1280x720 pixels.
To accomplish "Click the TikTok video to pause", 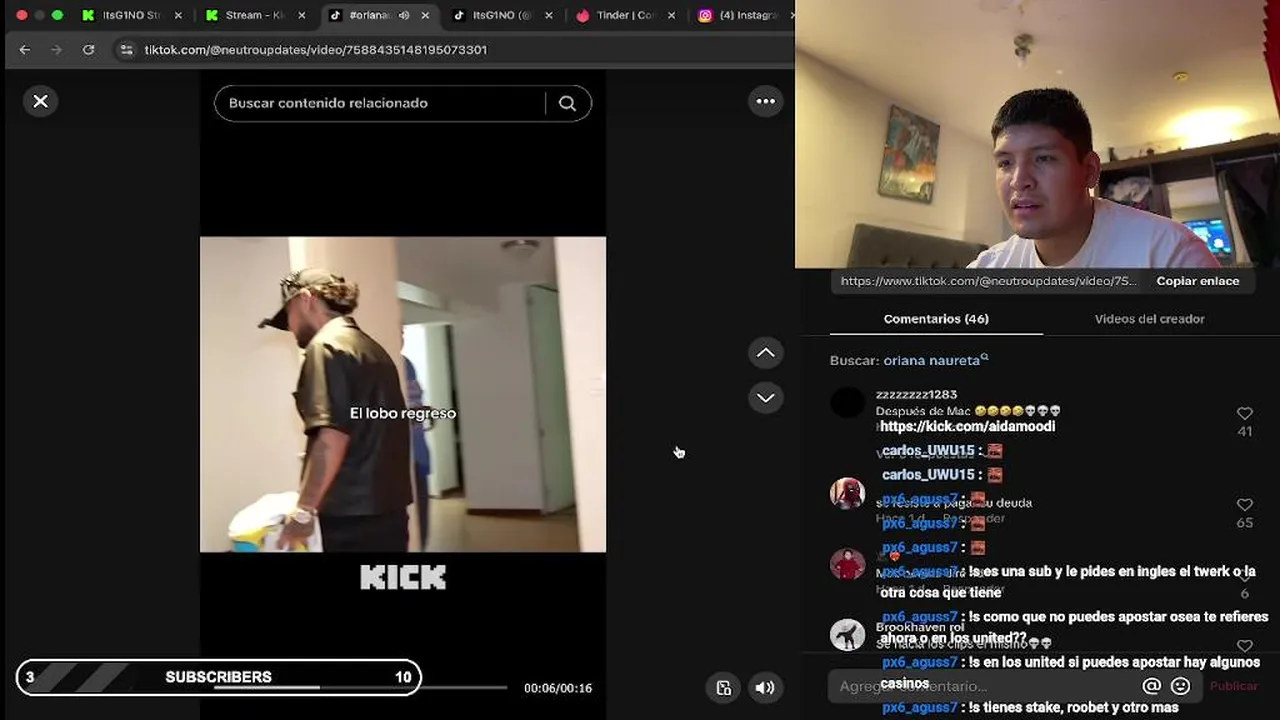I will click(x=403, y=394).
